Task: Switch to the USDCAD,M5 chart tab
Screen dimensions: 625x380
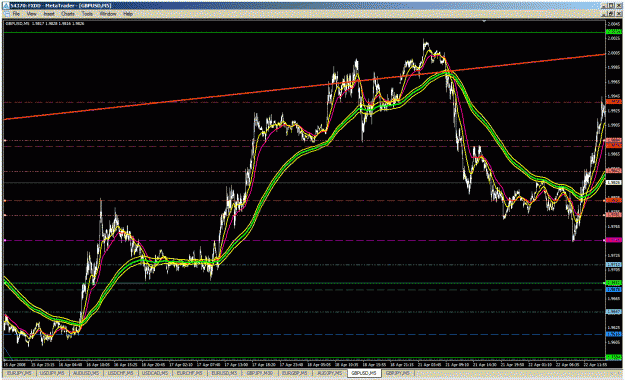Action: click(x=156, y=373)
